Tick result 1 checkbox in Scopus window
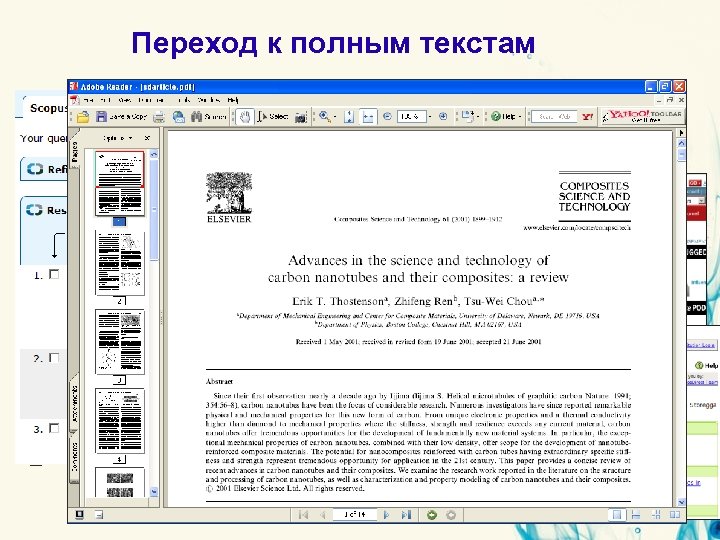This screenshot has height=540, width=720. coord(54,274)
